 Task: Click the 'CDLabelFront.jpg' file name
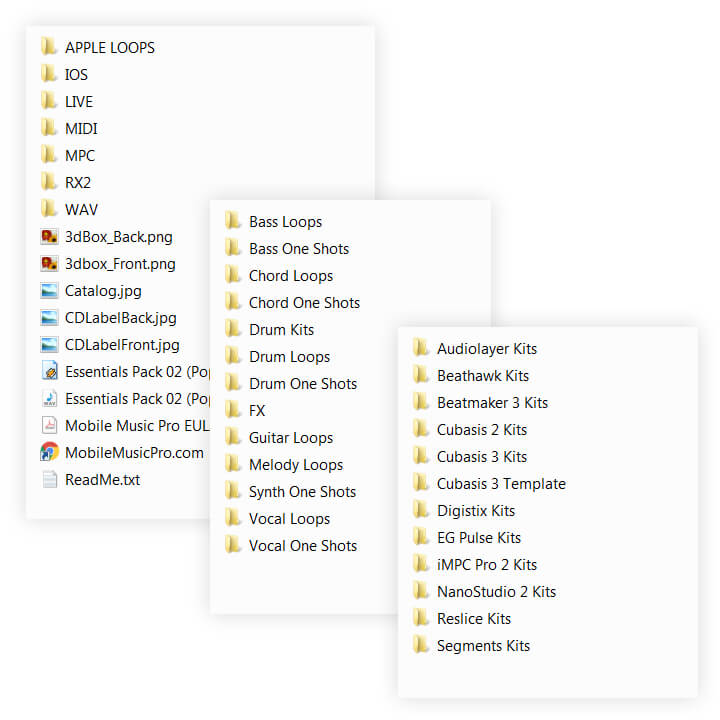(x=122, y=345)
